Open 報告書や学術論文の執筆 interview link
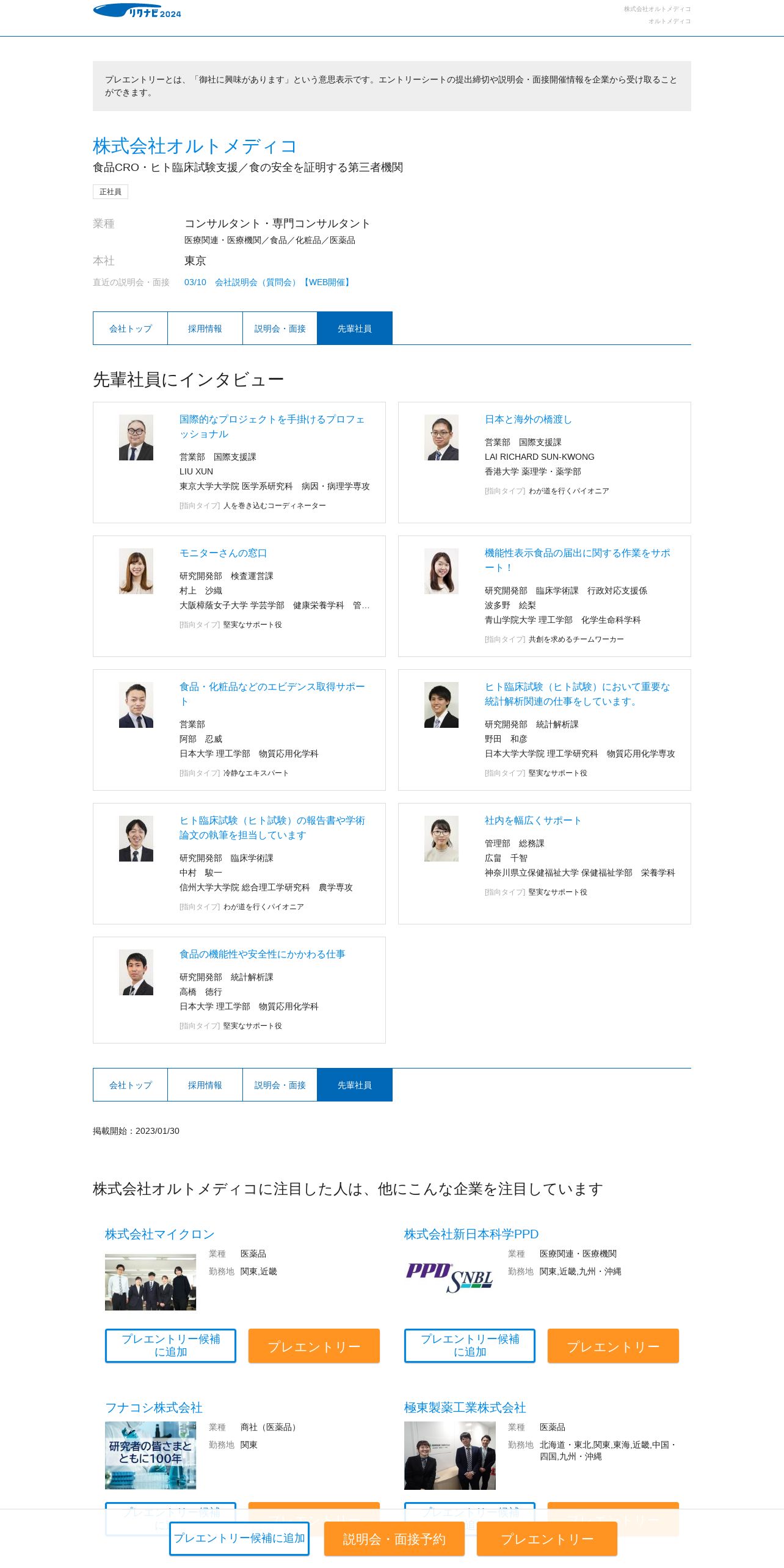 coord(272,827)
